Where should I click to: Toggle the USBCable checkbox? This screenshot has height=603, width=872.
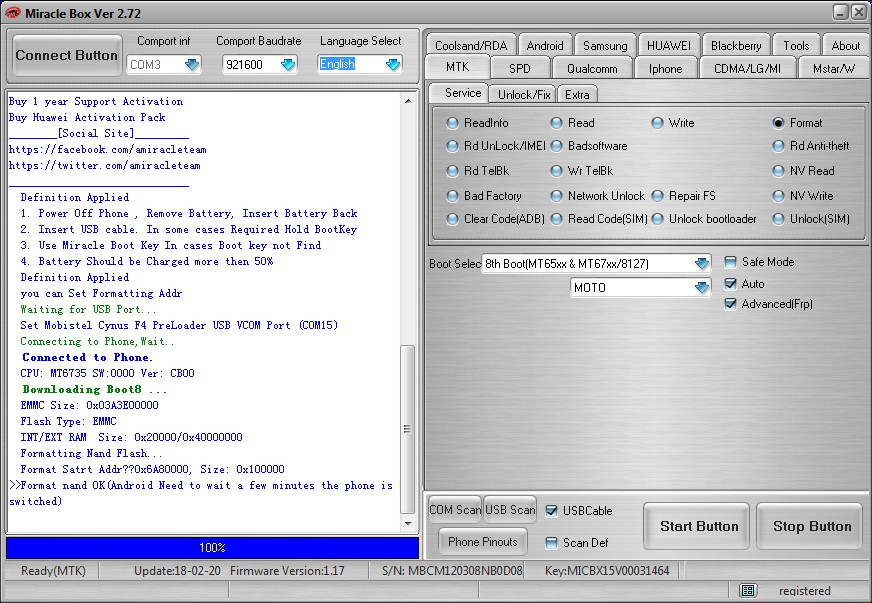(x=551, y=511)
